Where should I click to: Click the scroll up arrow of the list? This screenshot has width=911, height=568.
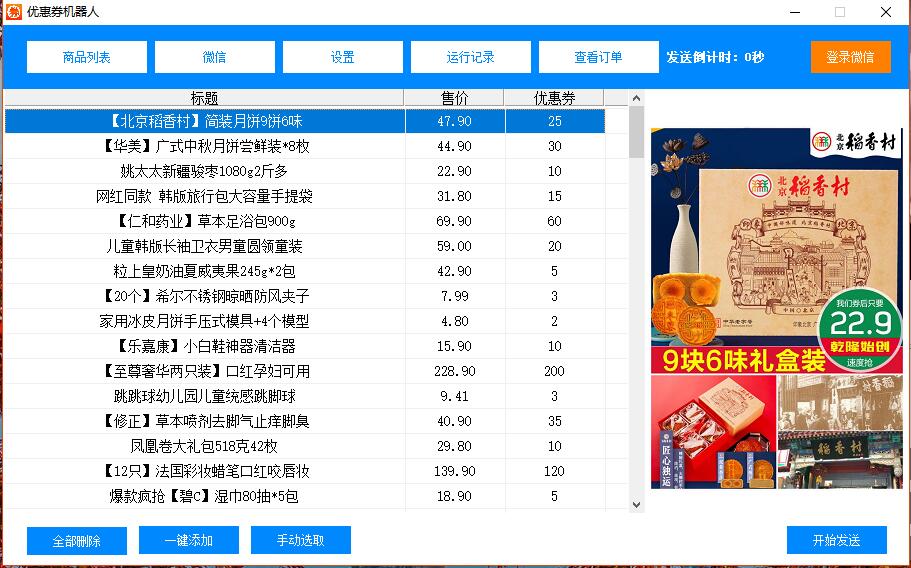tap(636, 98)
